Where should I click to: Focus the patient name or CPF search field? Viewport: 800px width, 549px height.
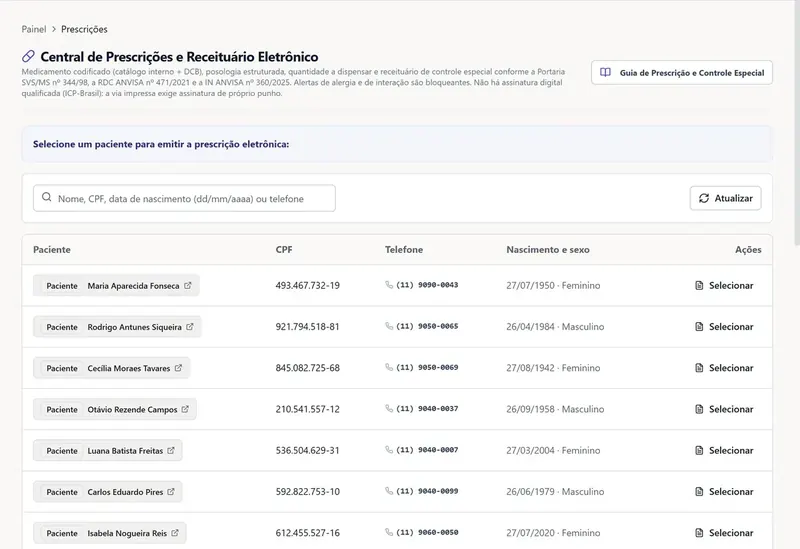coord(184,198)
